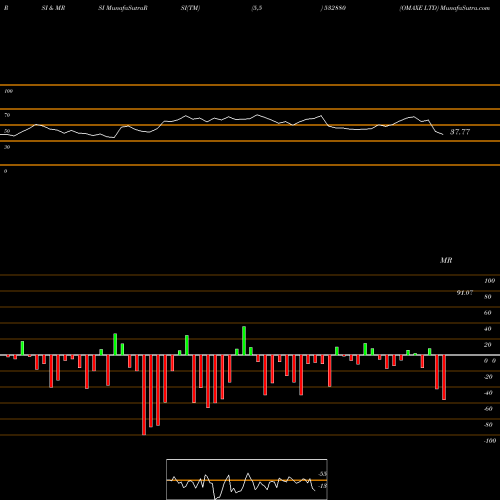This screenshot has width=500, height=500.
Task: Click the RSI value 37.77 label
Action: click(460, 132)
